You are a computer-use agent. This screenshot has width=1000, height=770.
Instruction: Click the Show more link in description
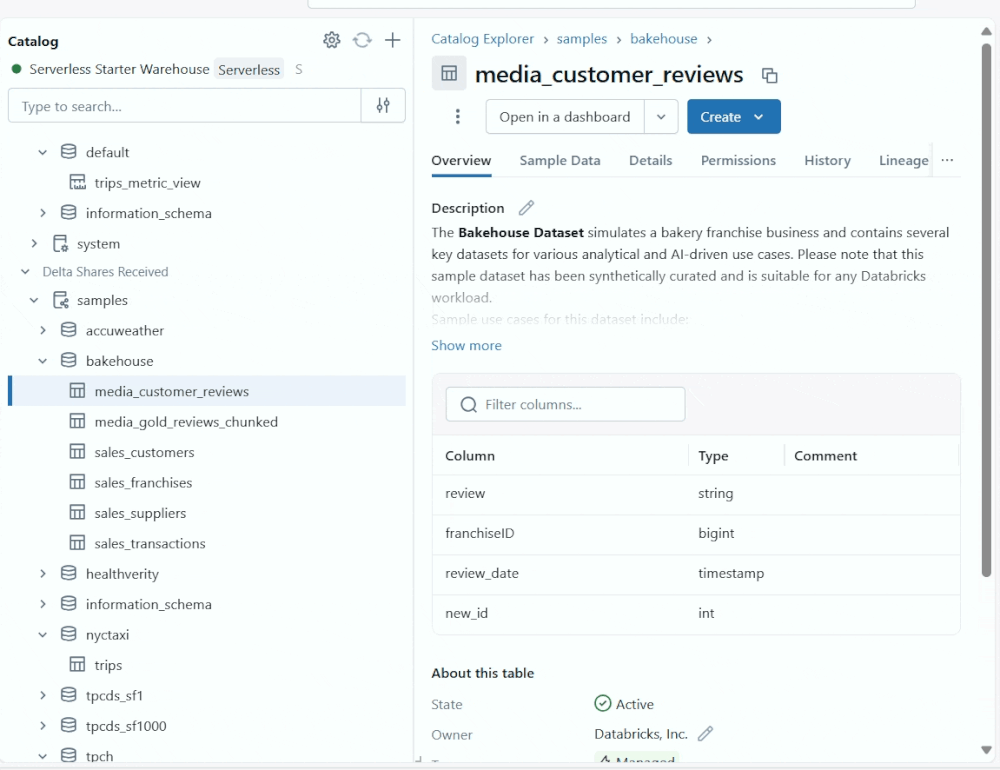click(x=466, y=345)
